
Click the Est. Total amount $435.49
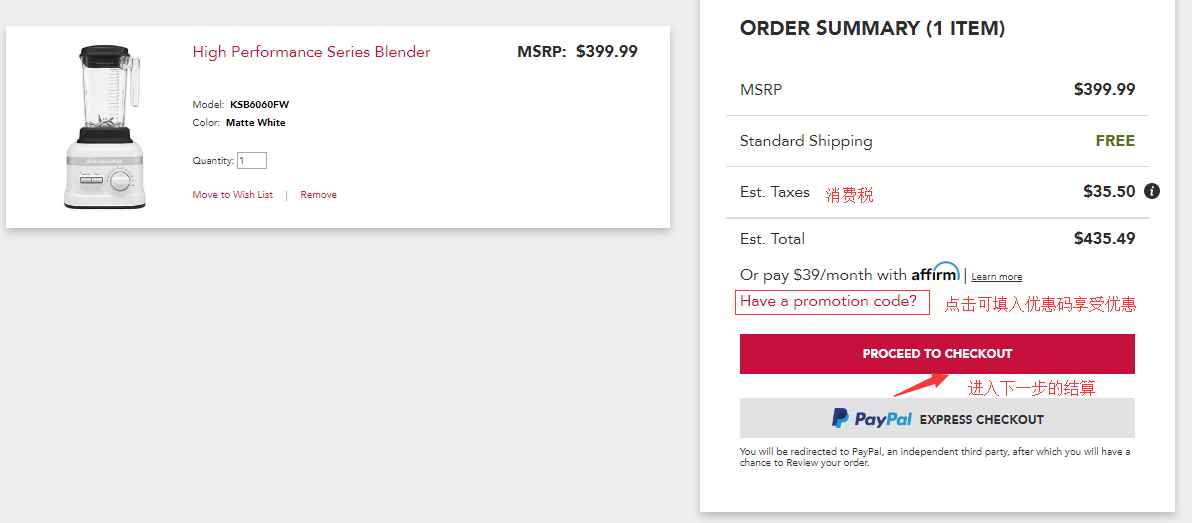1104,239
